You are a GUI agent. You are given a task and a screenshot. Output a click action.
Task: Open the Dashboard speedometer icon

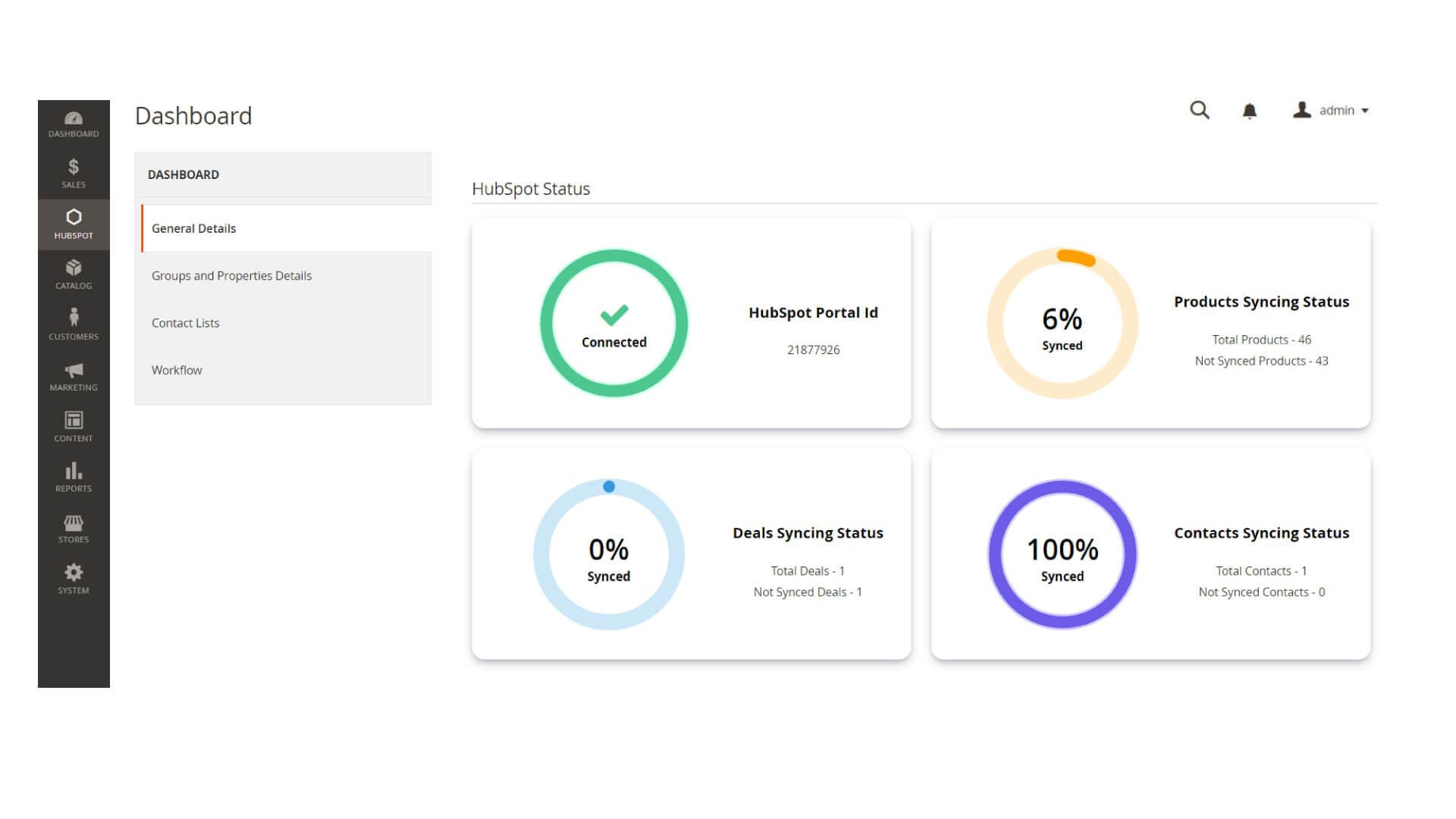click(x=73, y=123)
